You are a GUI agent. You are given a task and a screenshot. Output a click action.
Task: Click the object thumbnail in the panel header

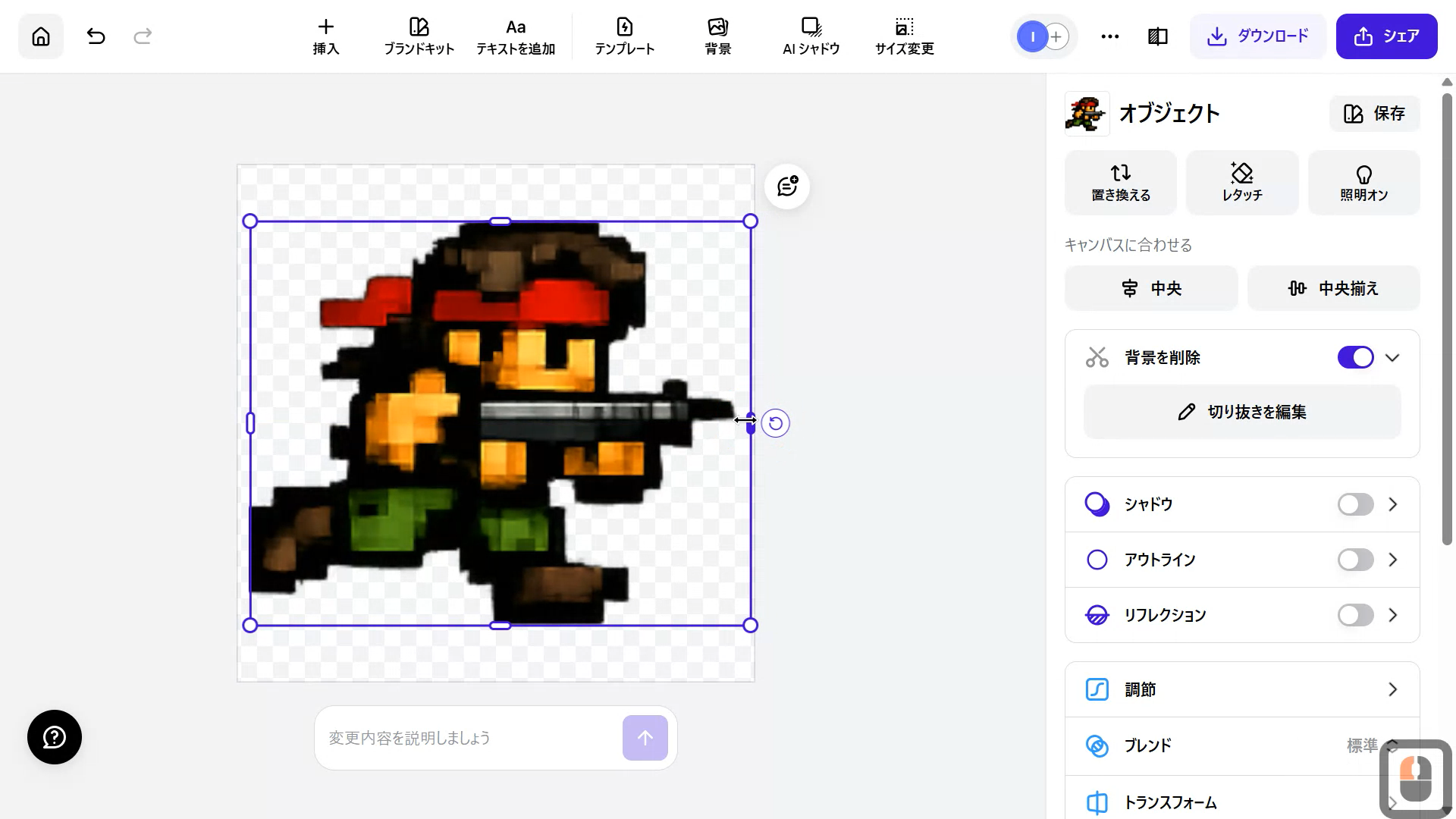coord(1087,114)
